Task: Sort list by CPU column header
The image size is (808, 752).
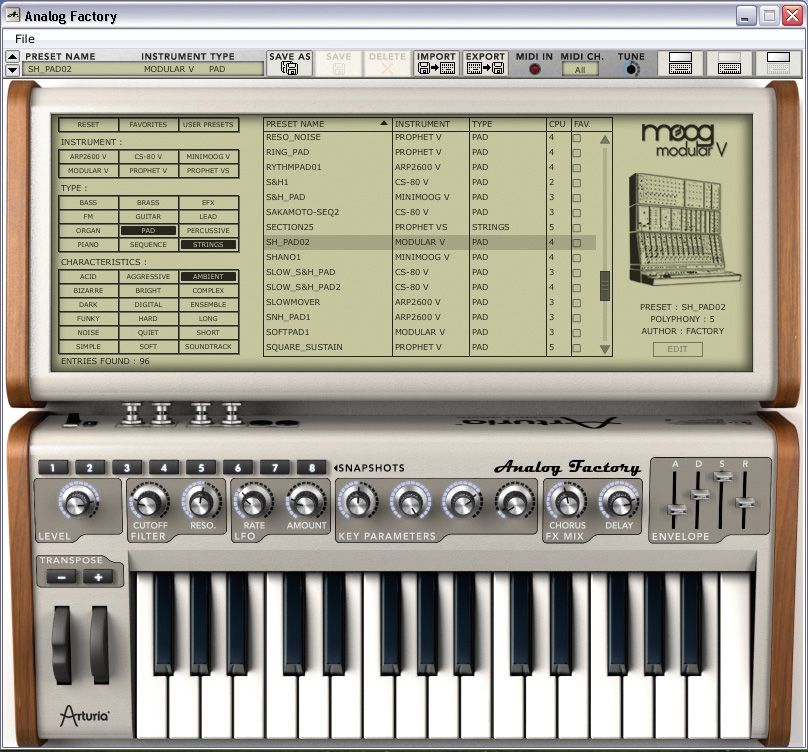Action: (559, 124)
